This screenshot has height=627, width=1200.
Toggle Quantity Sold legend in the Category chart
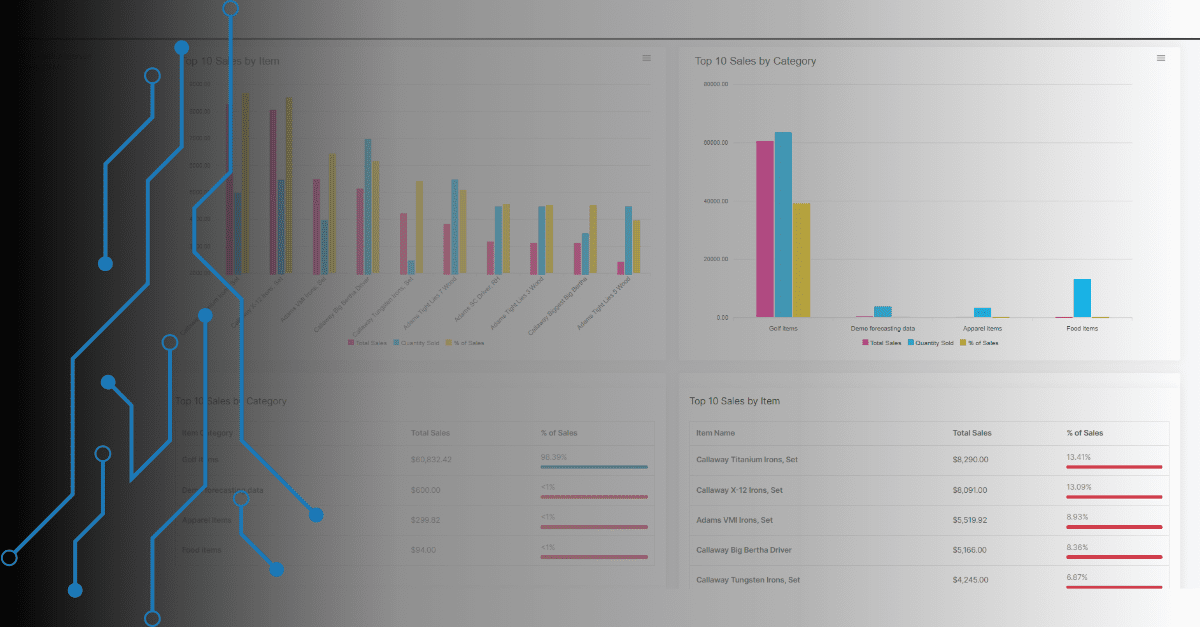(930, 342)
